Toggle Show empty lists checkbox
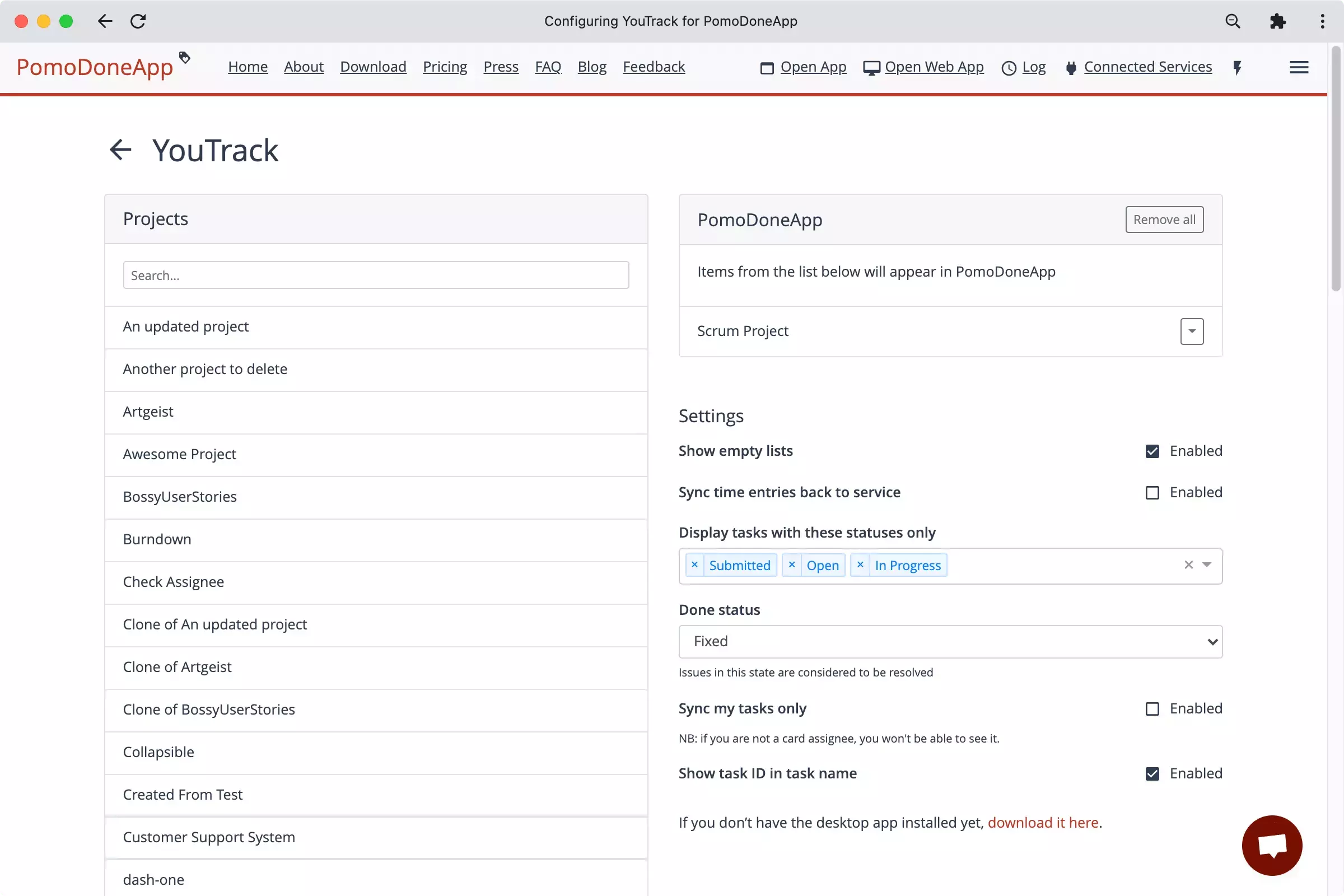Image resolution: width=1344 pixels, height=896 pixels. point(1152,451)
